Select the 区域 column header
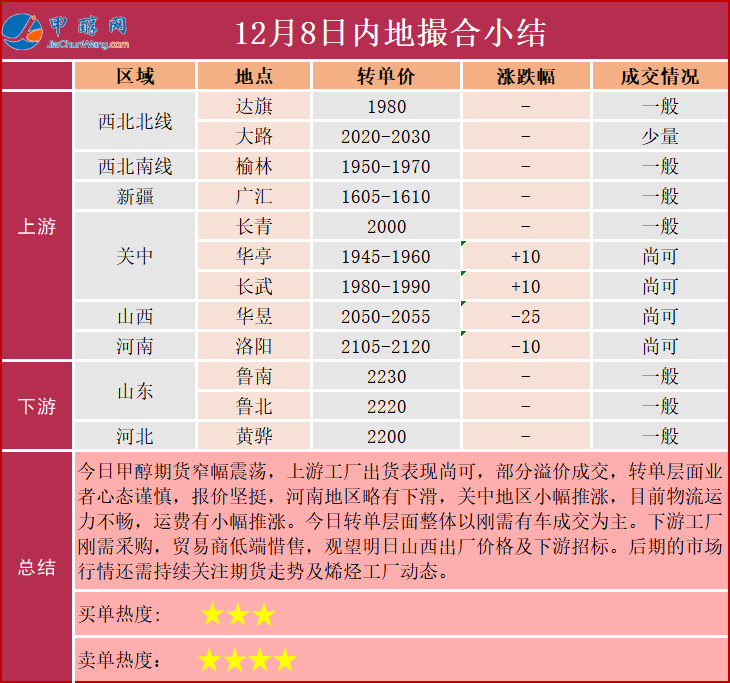Image resolution: width=730 pixels, height=683 pixels. [135, 77]
